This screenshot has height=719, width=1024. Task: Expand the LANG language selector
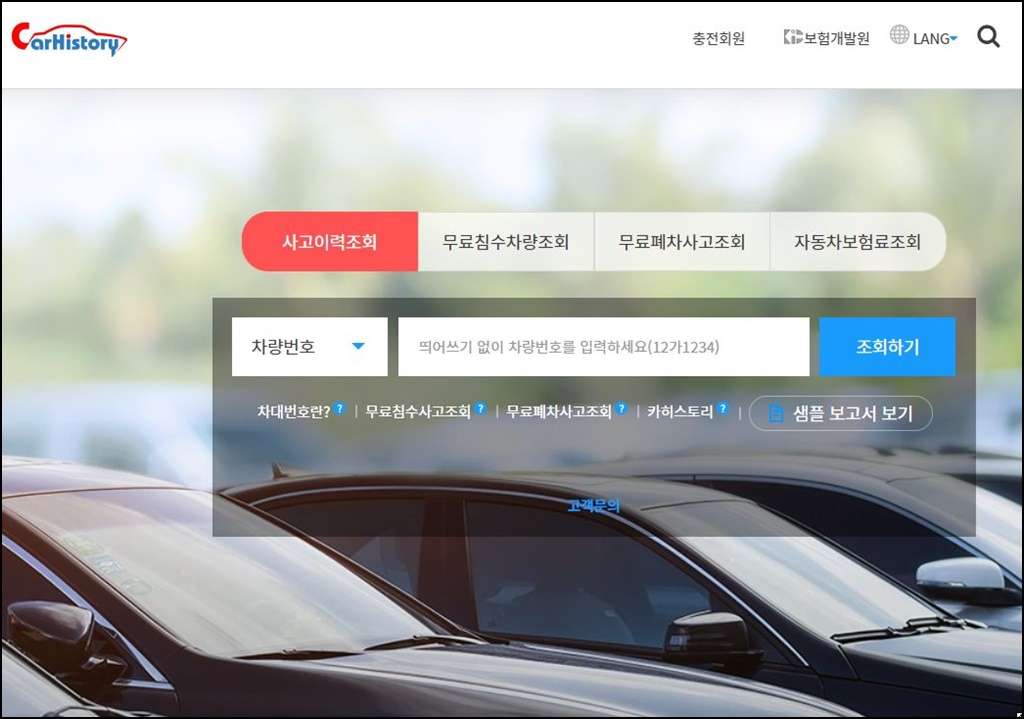coord(932,37)
